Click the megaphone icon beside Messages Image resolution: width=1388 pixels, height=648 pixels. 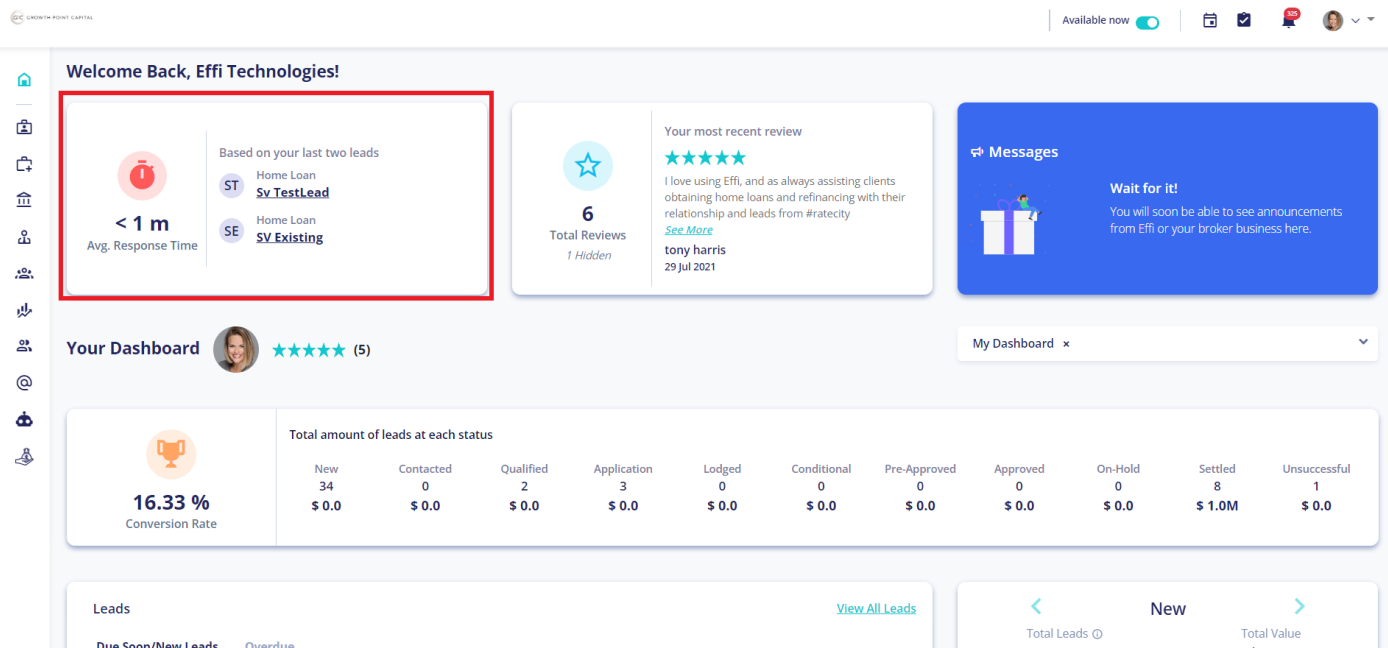point(977,152)
